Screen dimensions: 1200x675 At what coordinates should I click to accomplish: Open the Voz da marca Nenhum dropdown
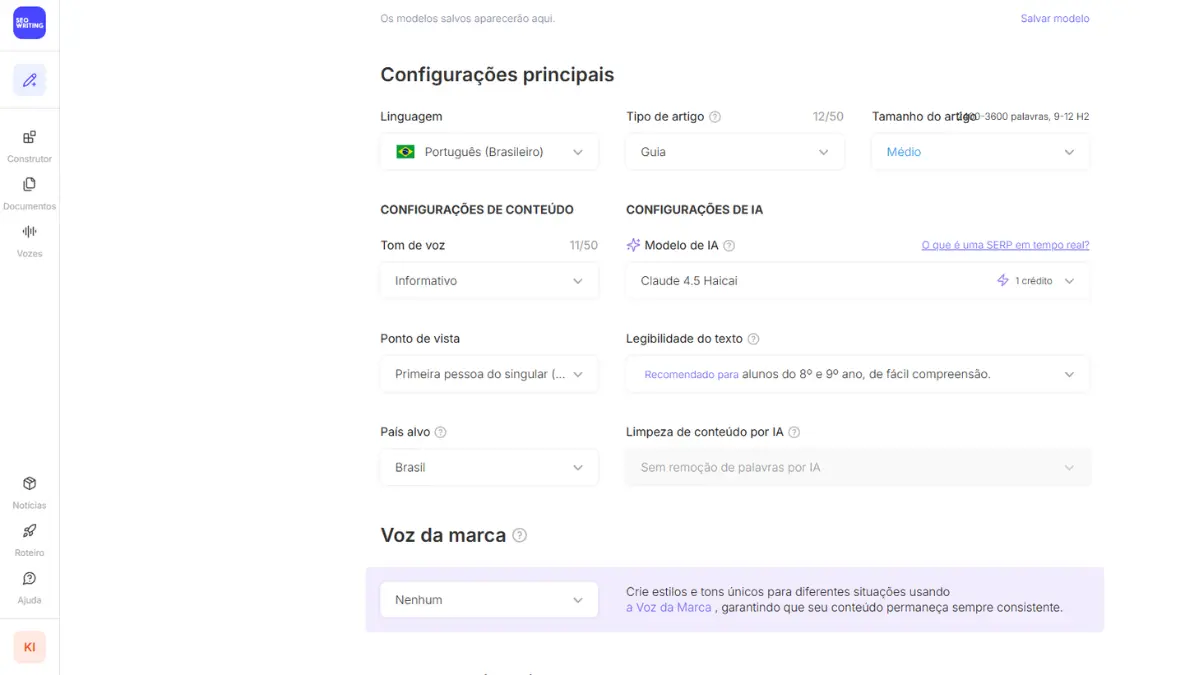coord(489,600)
